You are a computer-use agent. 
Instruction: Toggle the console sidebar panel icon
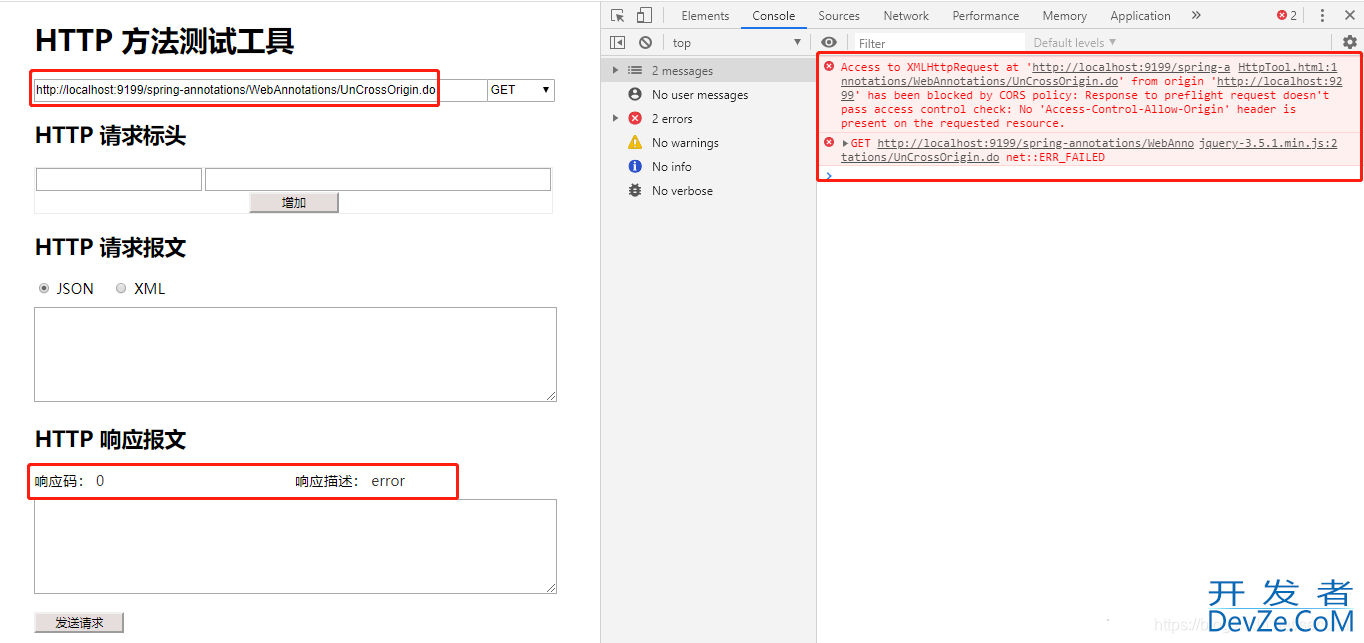point(617,42)
